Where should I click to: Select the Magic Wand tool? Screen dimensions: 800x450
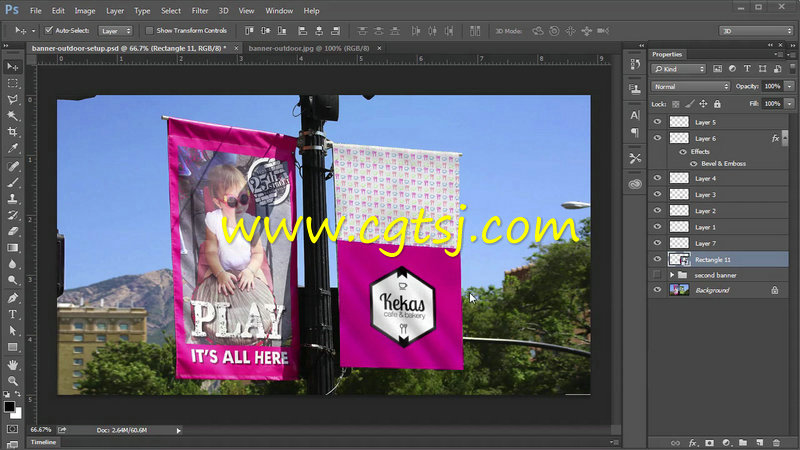point(12,116)
